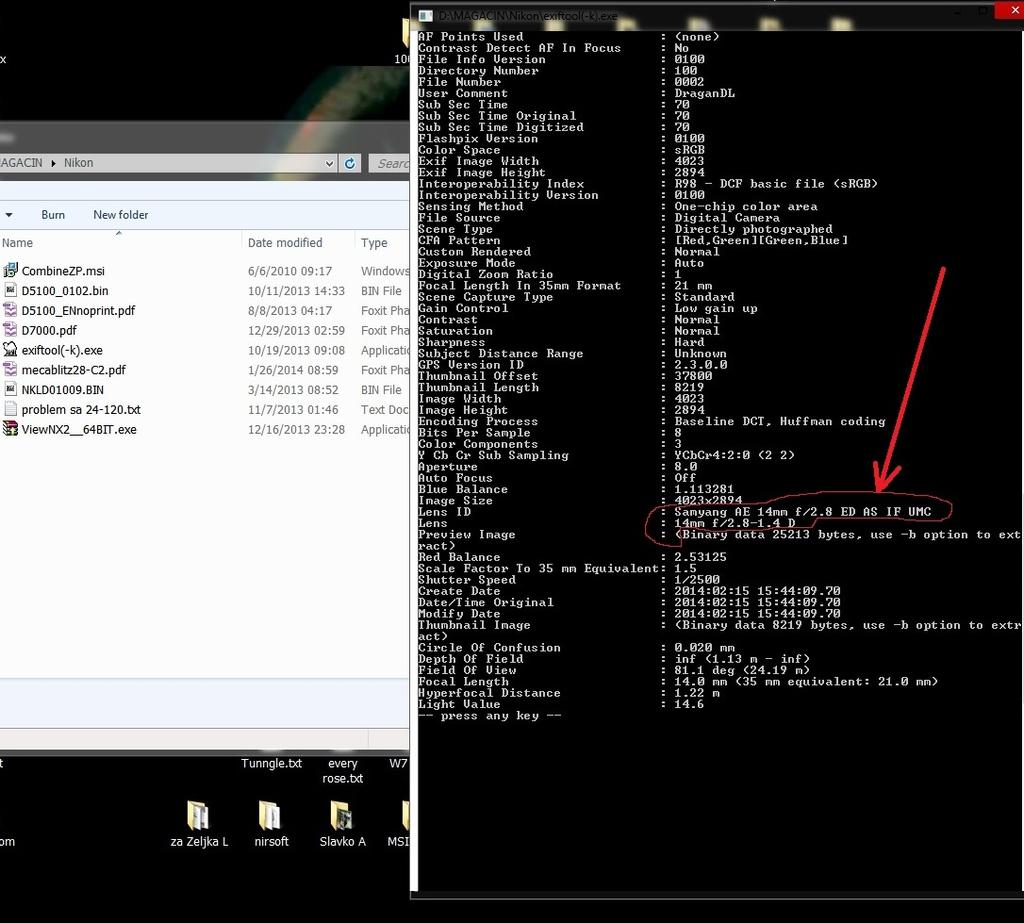Open the nirsoft desktop folder icon

tap(270, 815)
